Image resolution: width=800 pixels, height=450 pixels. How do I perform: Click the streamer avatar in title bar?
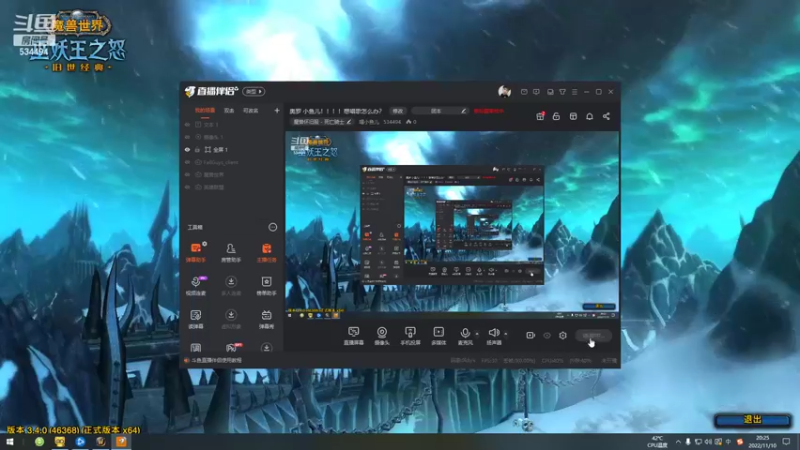tap(504, 91)
